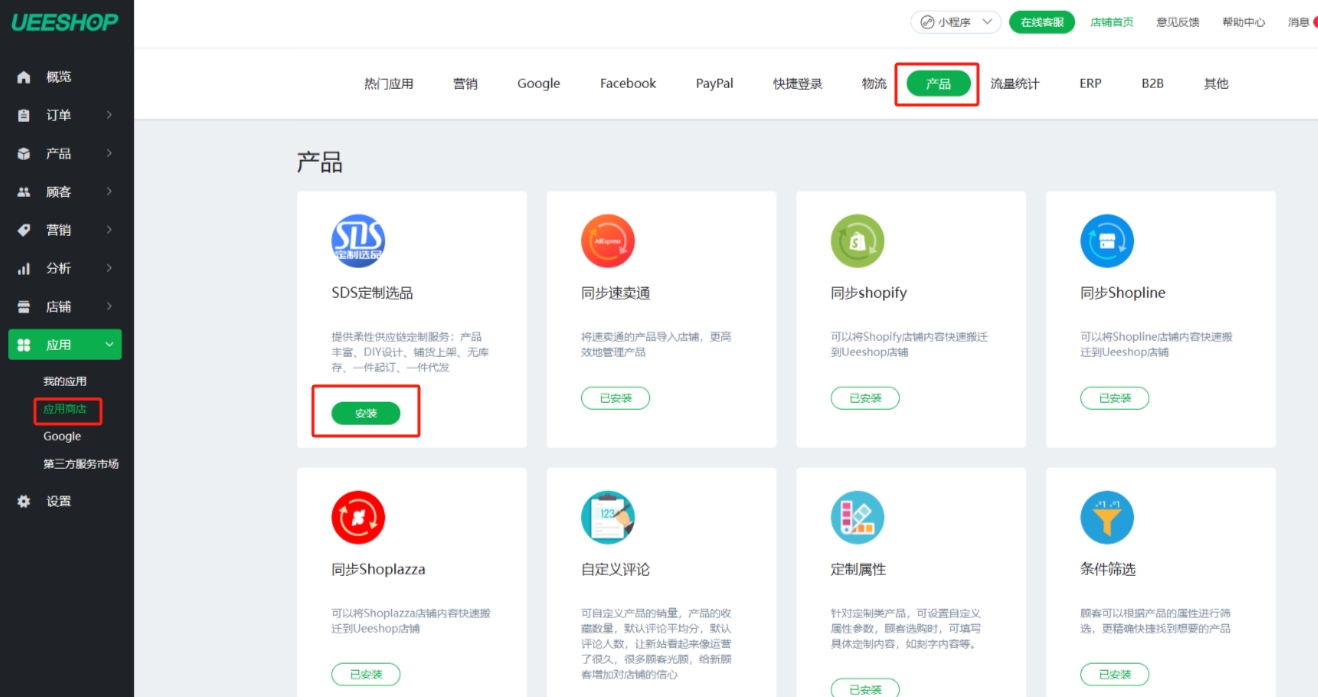Click the grid icon beside 应用
Image resolution: width=1318 pixels, height=697 pixels.
[24, 345]
